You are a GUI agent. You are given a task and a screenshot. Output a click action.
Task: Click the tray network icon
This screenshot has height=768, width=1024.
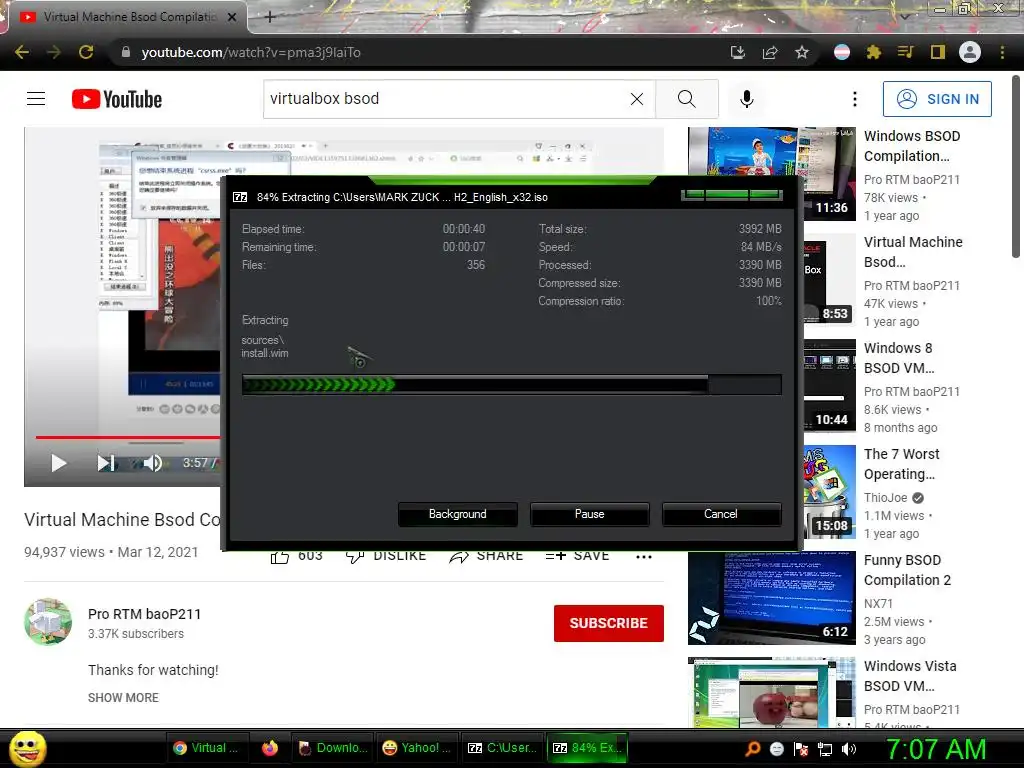click(825, 749)
